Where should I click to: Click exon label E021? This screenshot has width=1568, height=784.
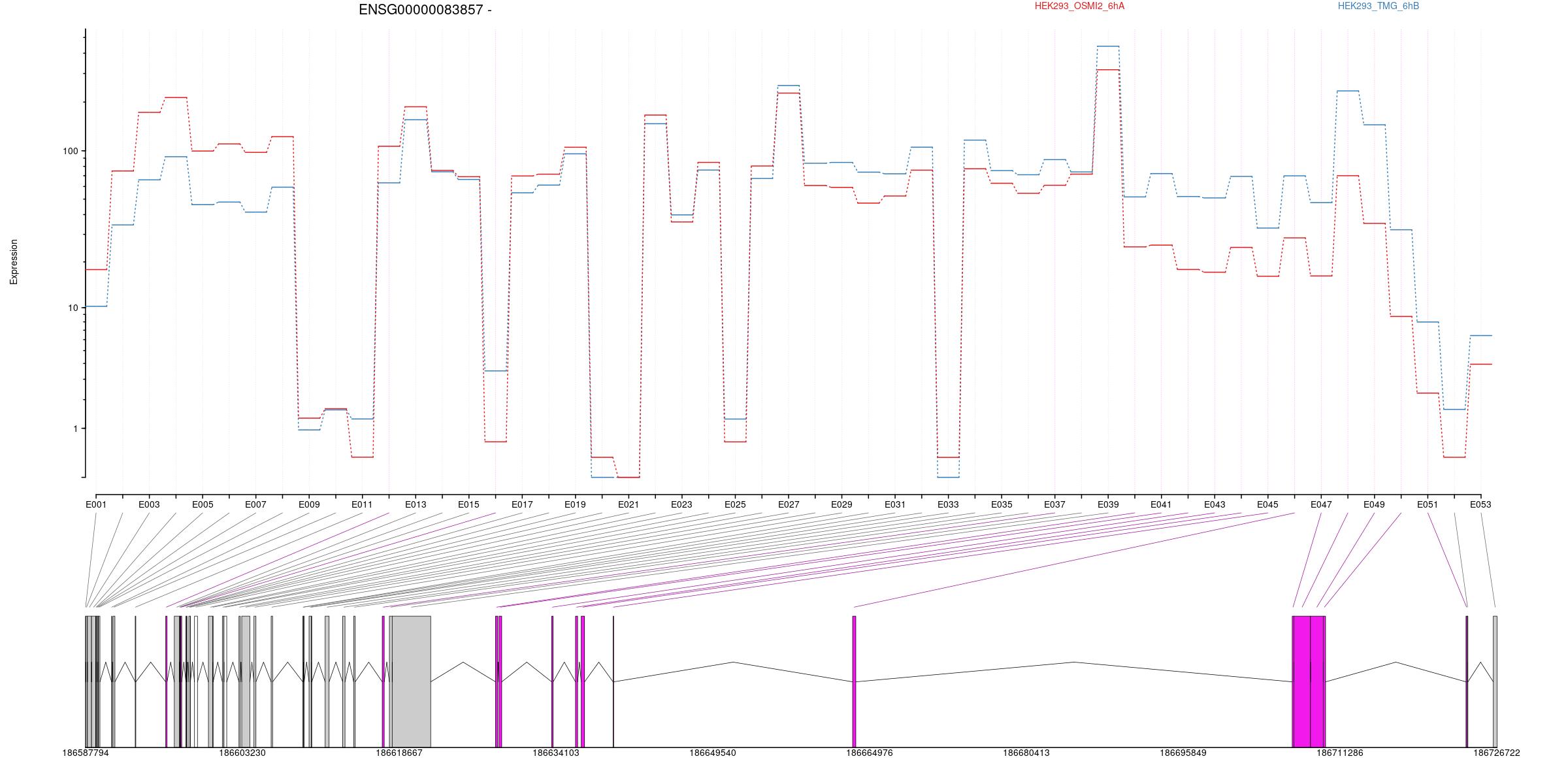tap(629, 504)
